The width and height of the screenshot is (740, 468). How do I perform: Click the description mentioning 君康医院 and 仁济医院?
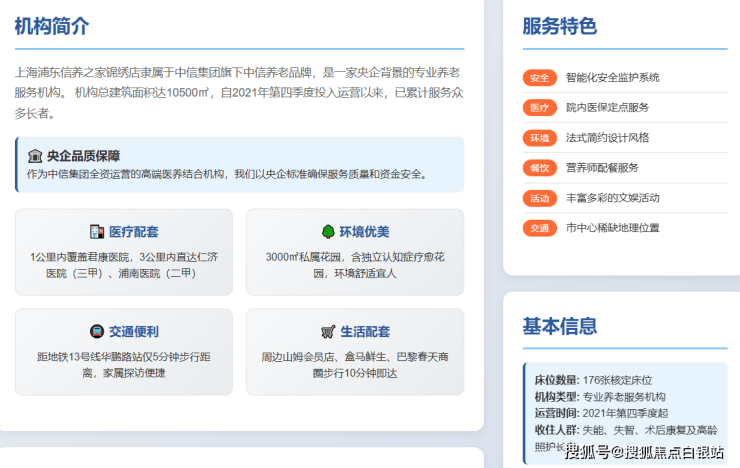124,265
